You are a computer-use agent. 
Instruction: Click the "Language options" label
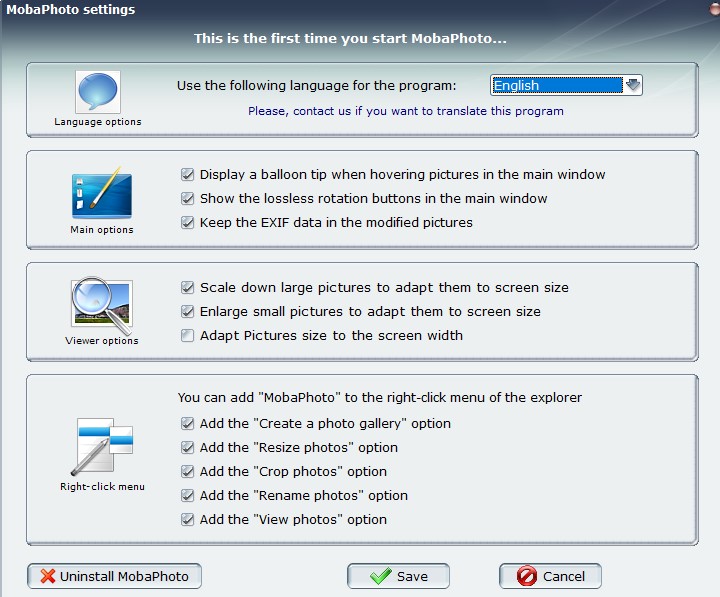point(98,122)
